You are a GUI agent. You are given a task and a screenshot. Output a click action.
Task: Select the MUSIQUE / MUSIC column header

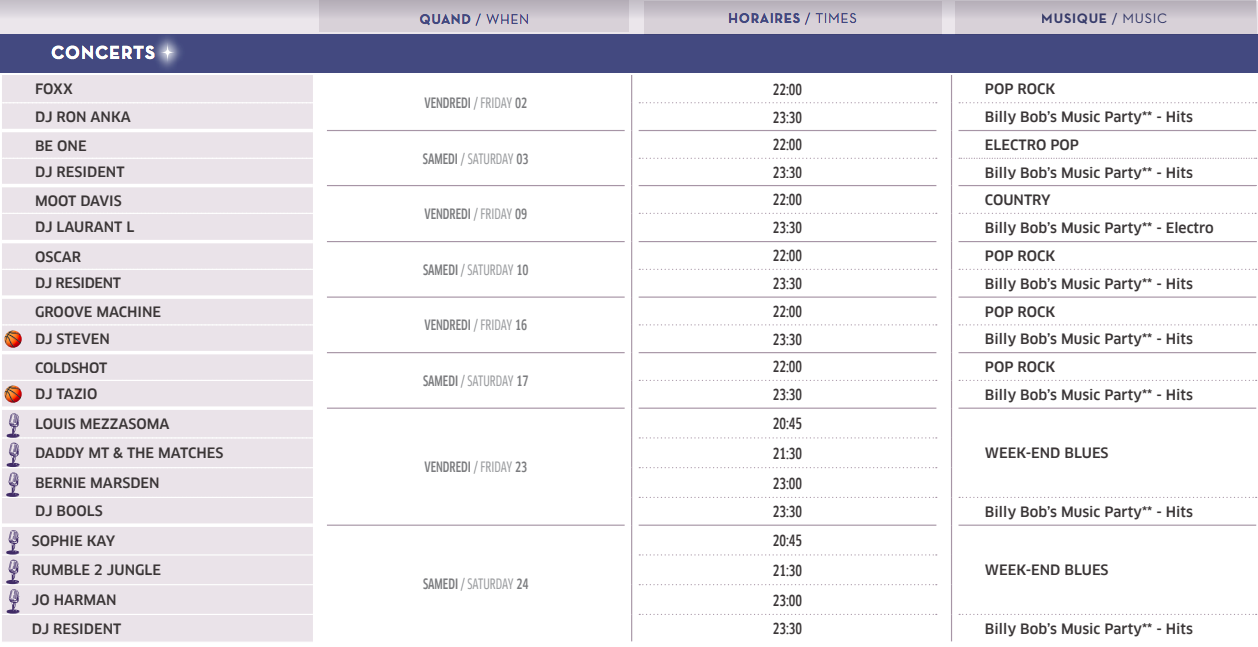(1104, 18)
